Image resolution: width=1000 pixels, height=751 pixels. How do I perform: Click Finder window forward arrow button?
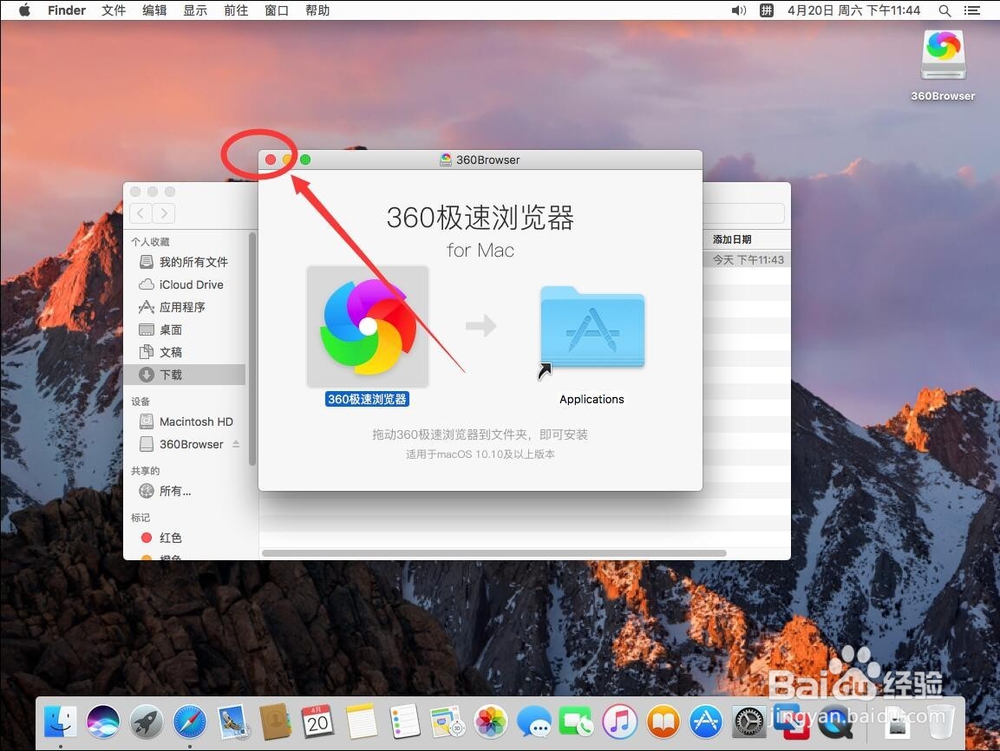(164, 213)
